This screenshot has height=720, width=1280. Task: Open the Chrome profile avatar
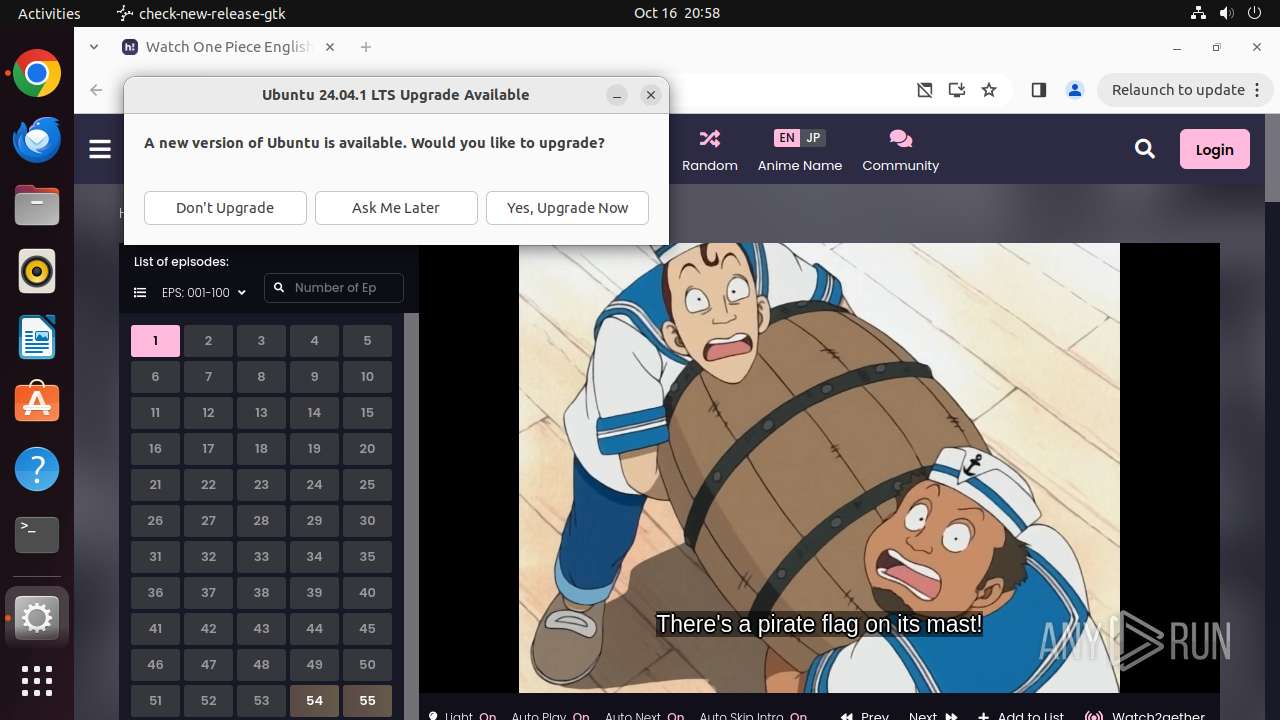click(x=1075, y=90)
